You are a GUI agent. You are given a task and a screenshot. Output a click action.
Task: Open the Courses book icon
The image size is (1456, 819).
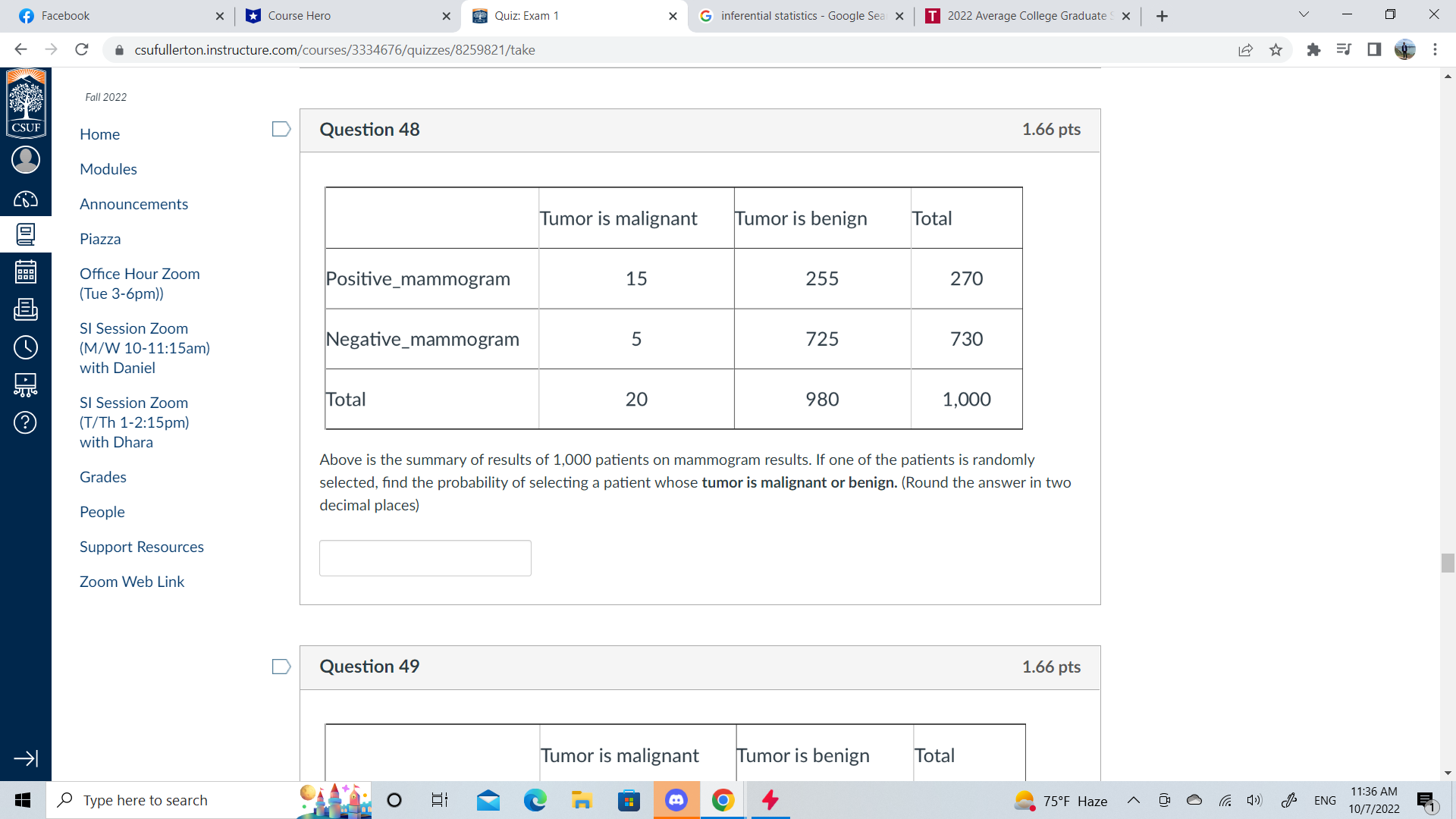(25, 234)
